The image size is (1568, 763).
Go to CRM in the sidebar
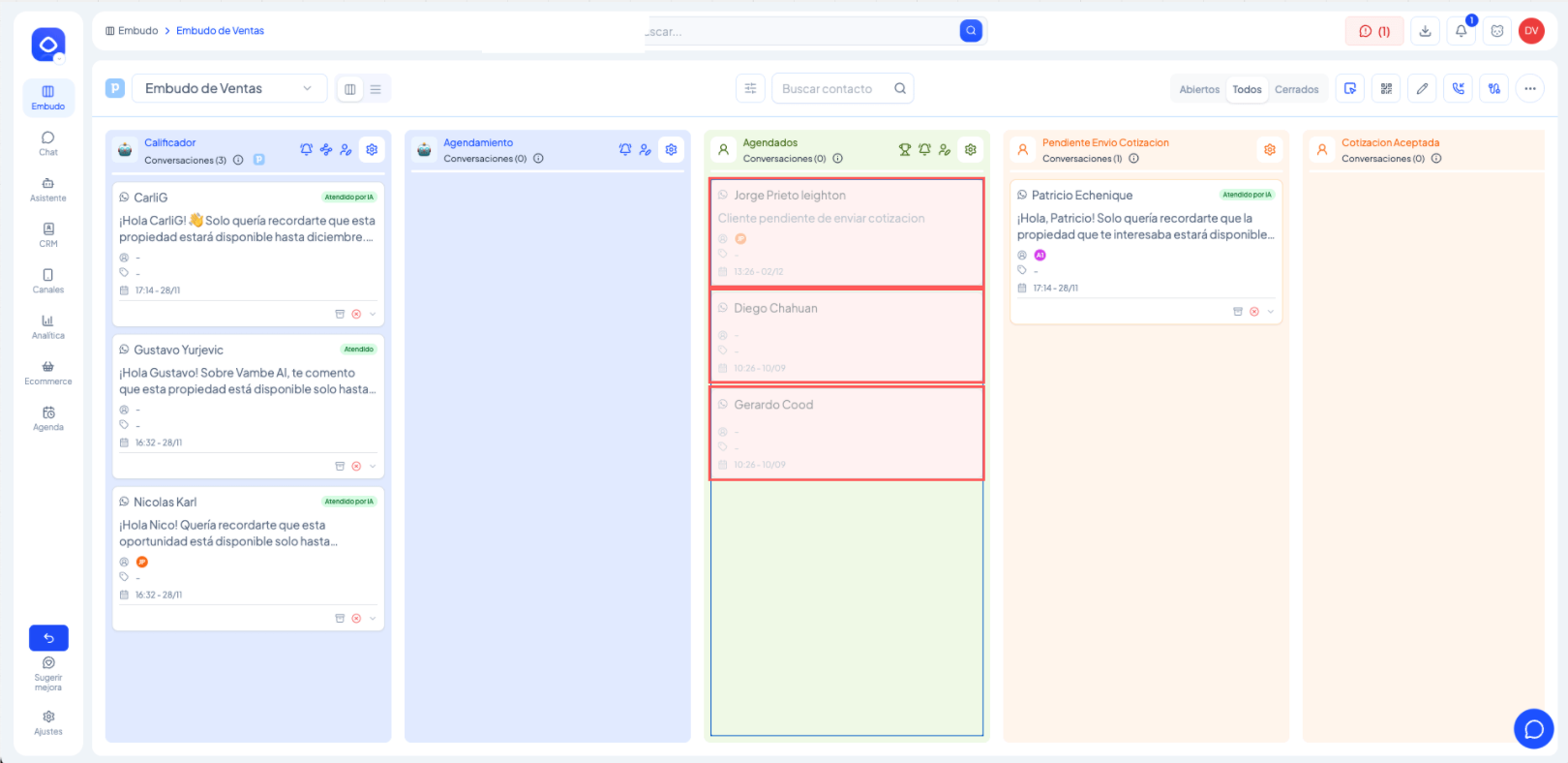coord(47,235)
